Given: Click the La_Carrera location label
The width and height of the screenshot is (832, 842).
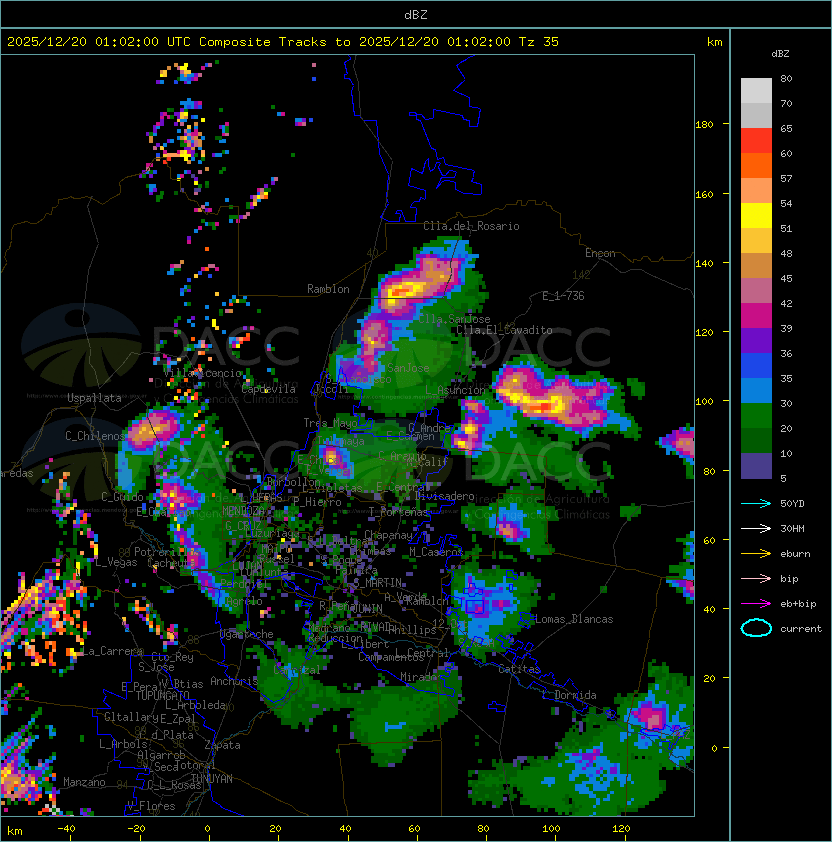Looking at the screenshot, I should coord(107,651).
